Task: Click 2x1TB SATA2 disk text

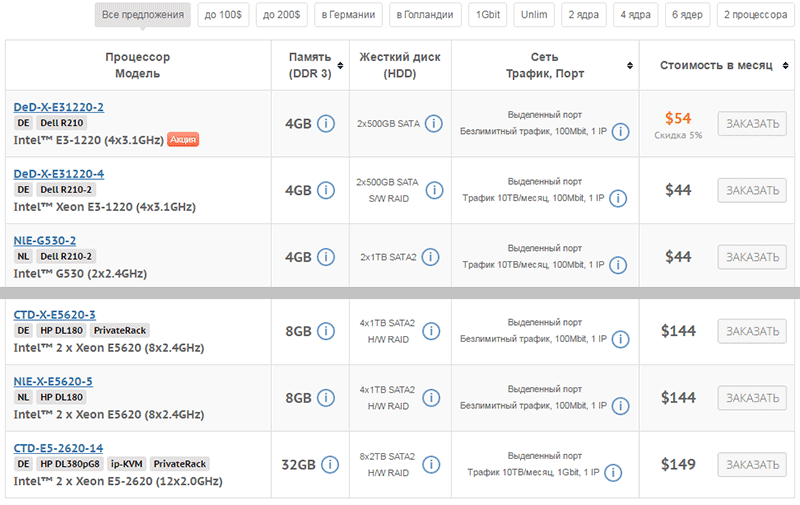Action: coord(388,257)
